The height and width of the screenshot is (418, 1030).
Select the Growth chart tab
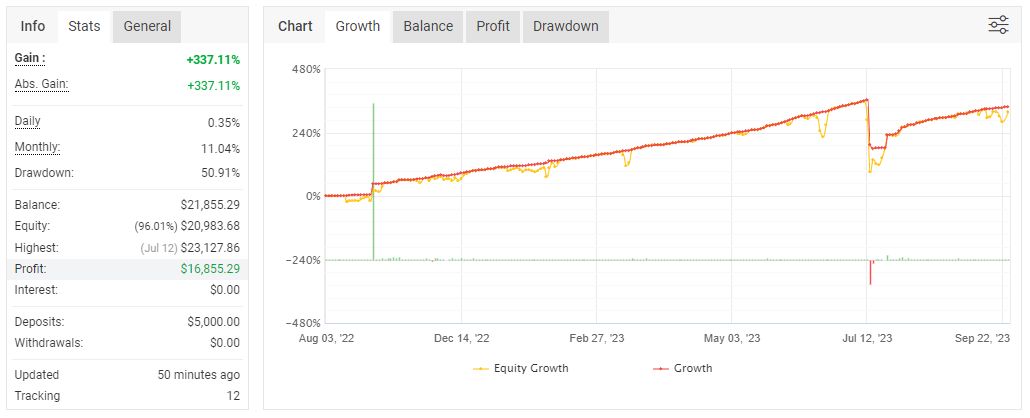[357, 26]
